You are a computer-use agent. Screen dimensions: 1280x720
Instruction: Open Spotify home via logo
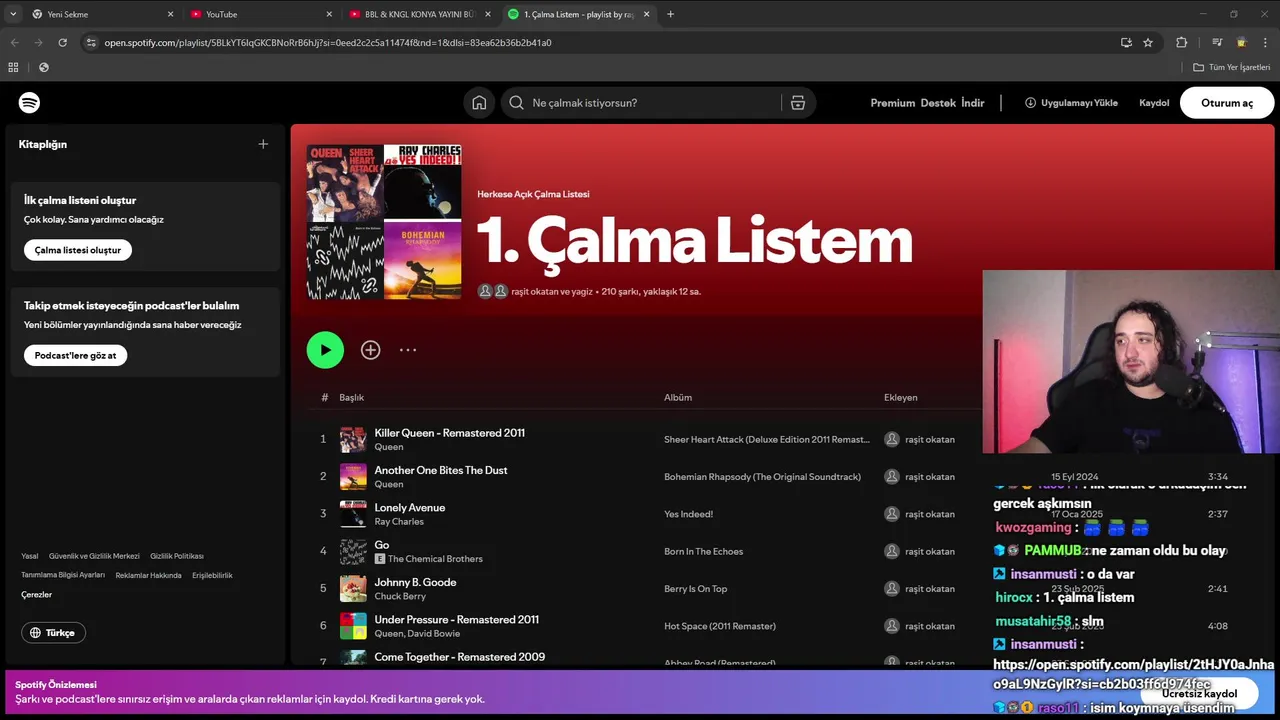coord(29,103)
